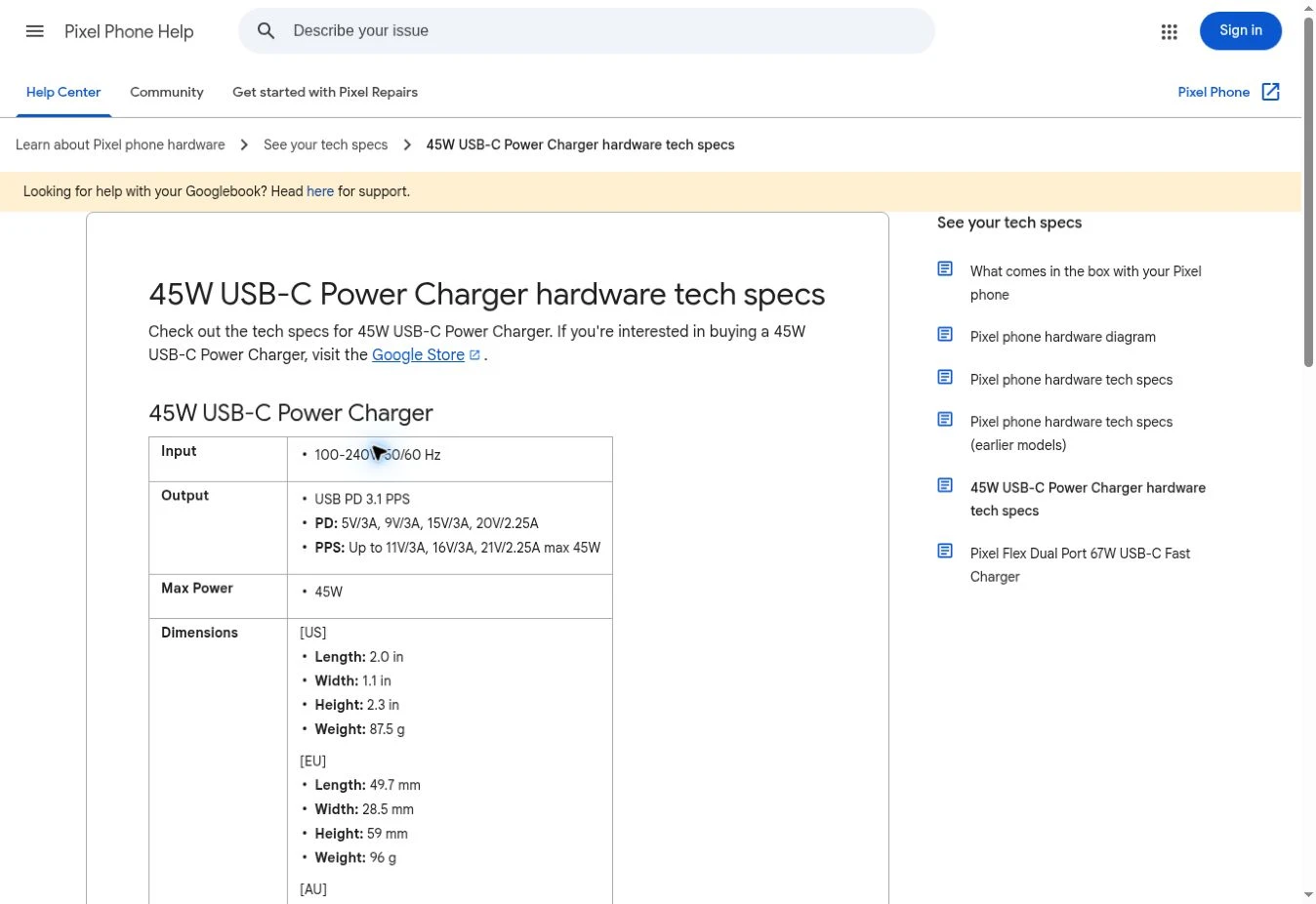This screenshot has height=904, width=1316.
Task: Click article icon beside Pixel phone hardware diagram
Action: [945, 335]
